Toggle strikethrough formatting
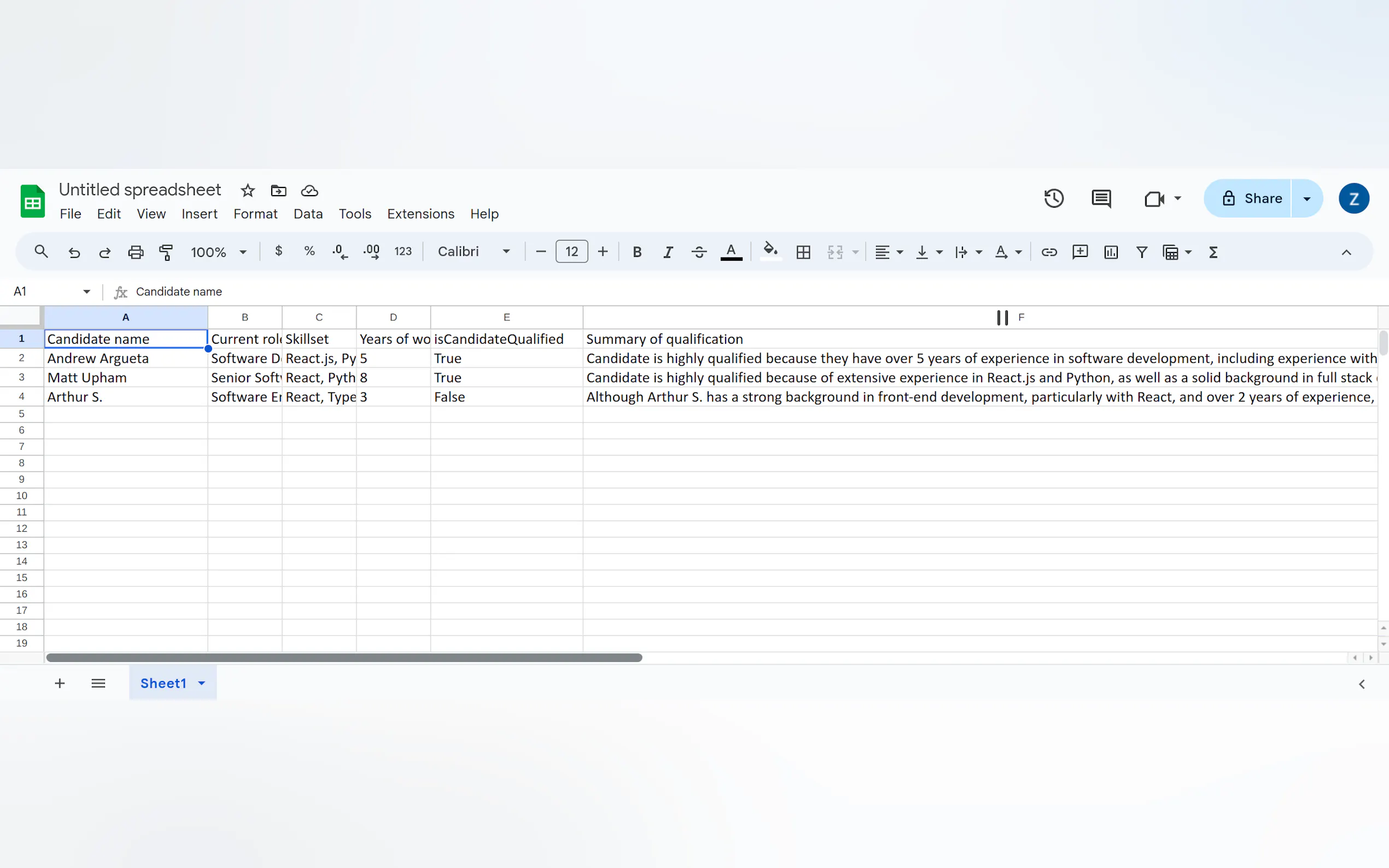This screenshot has height=868, width=1389. click(x=699, y=252)
